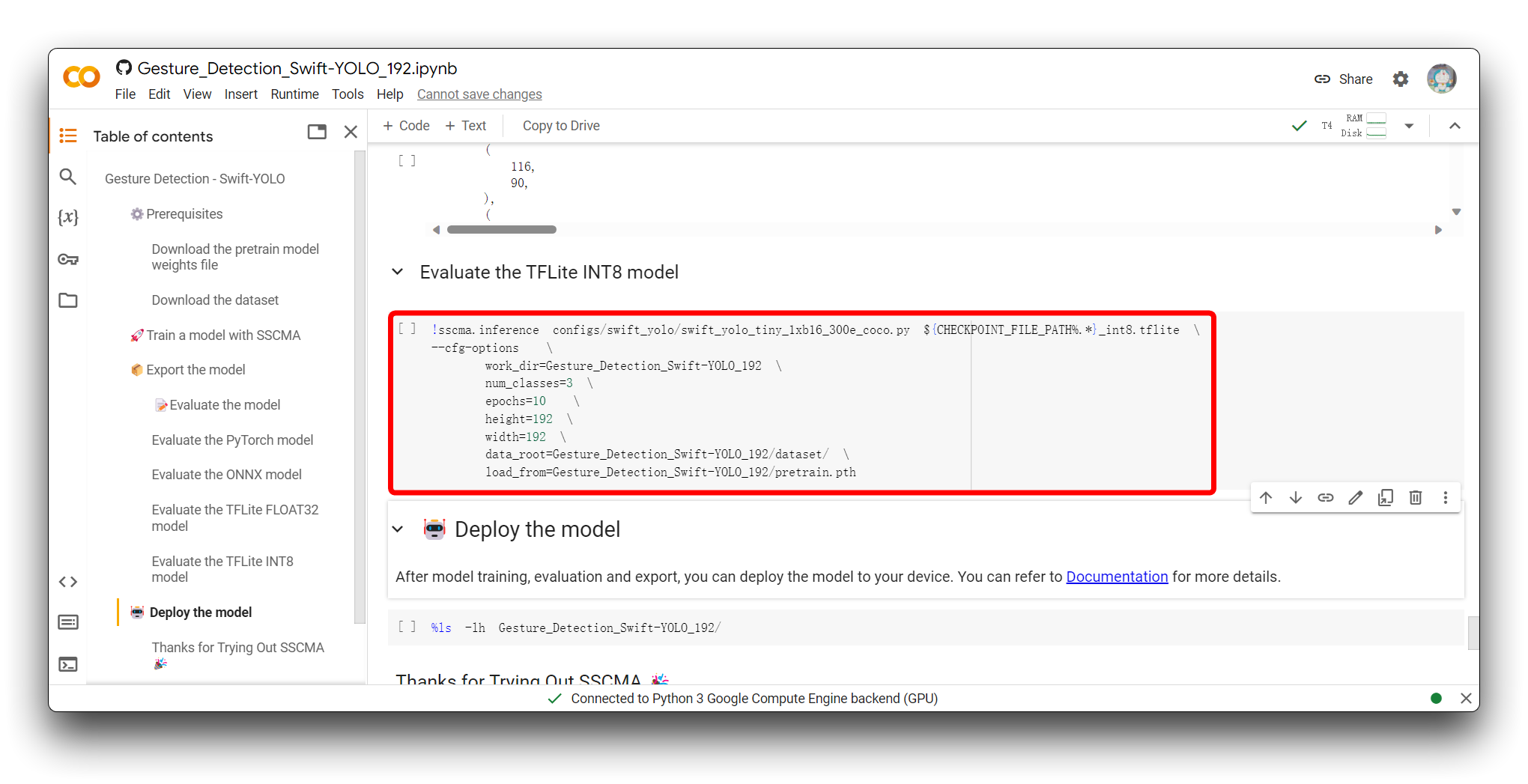Click the Share button
Viewport: 1528px width, 784px height.
tap(1344, 79)
